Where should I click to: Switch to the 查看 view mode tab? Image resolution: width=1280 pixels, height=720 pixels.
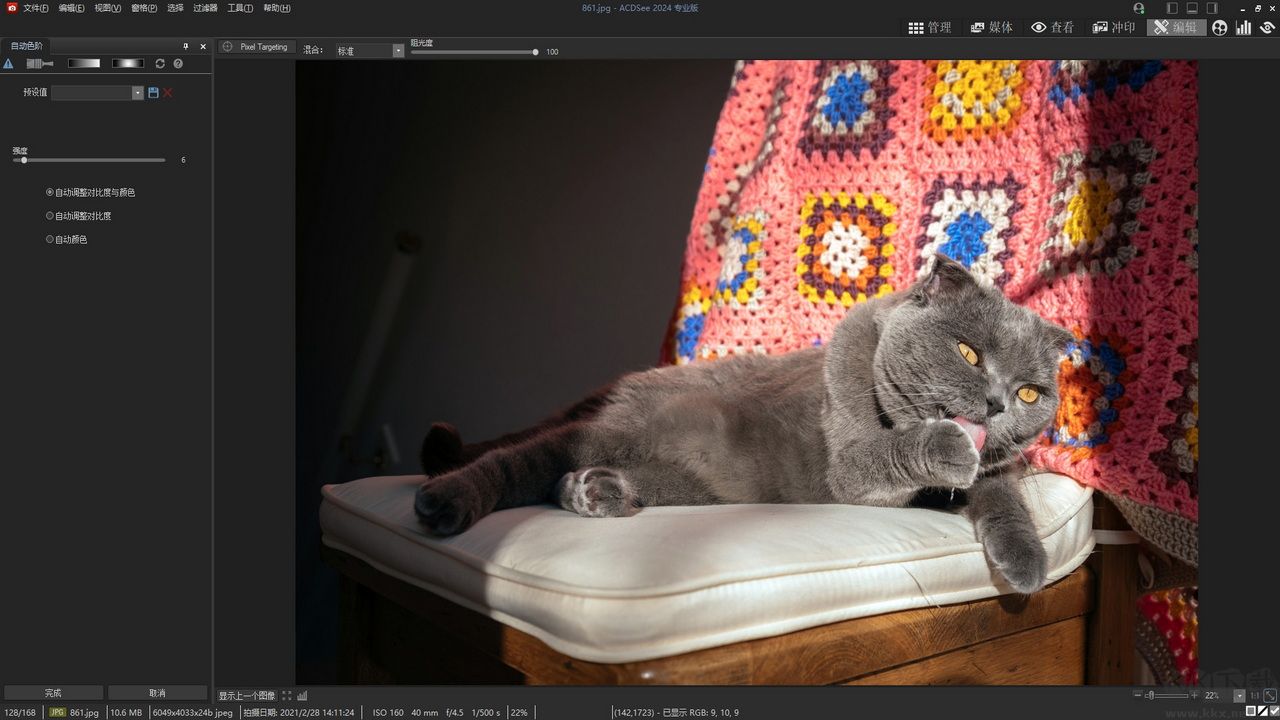tap(1052, 28)
